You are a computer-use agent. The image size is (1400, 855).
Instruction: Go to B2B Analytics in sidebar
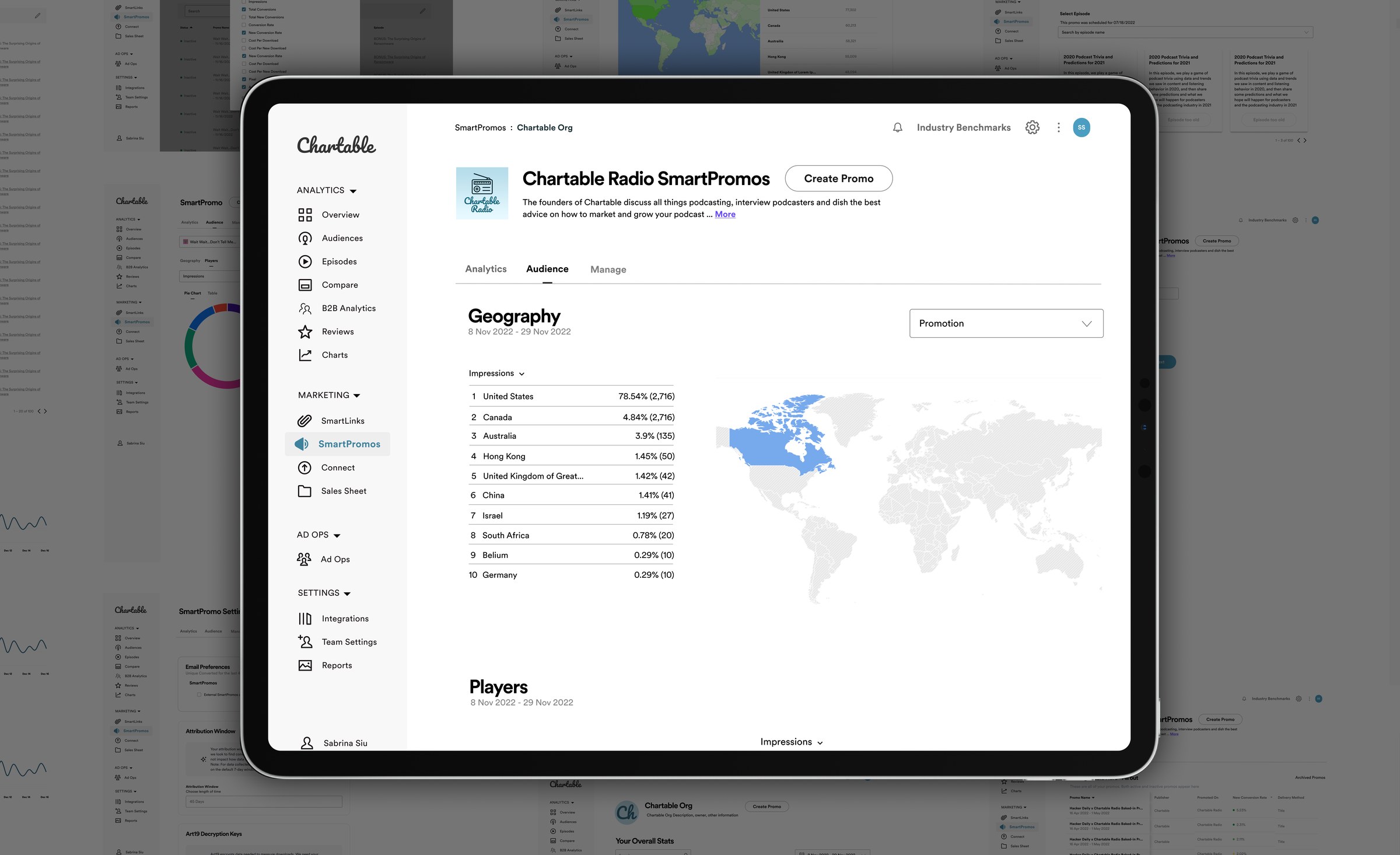337,308
